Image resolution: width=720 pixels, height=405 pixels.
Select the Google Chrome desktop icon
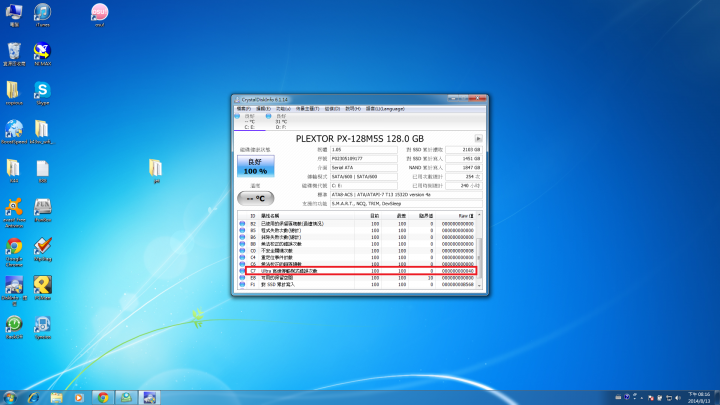(14, 252)
